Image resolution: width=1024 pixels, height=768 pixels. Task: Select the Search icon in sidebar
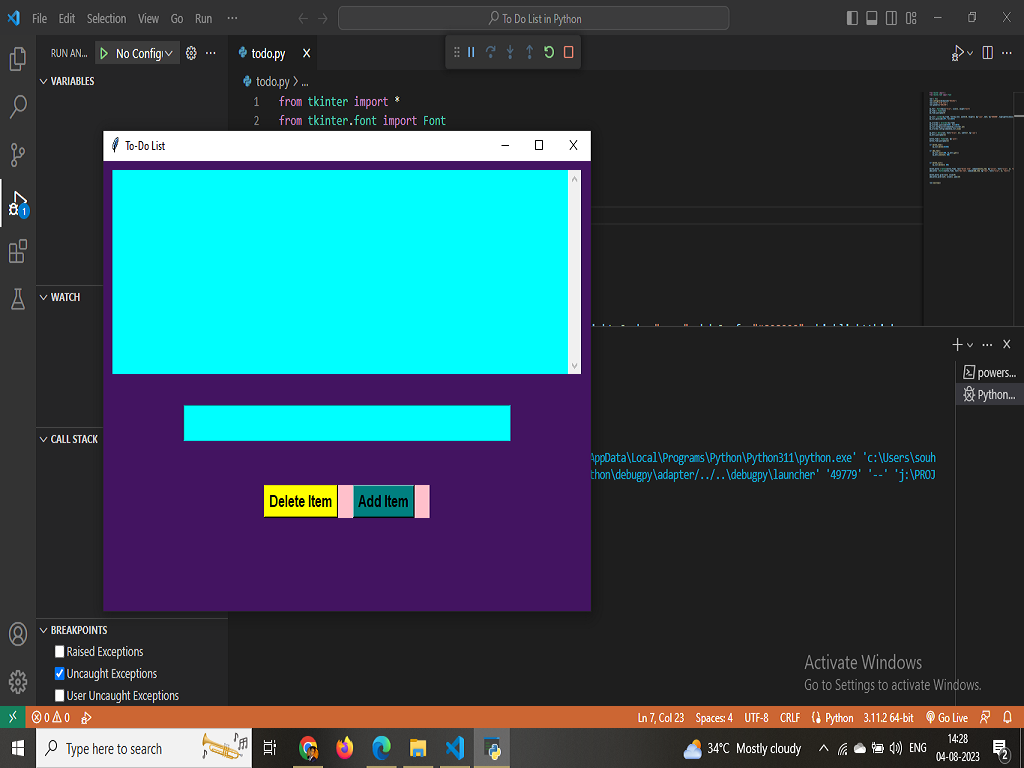pos(17,106)
